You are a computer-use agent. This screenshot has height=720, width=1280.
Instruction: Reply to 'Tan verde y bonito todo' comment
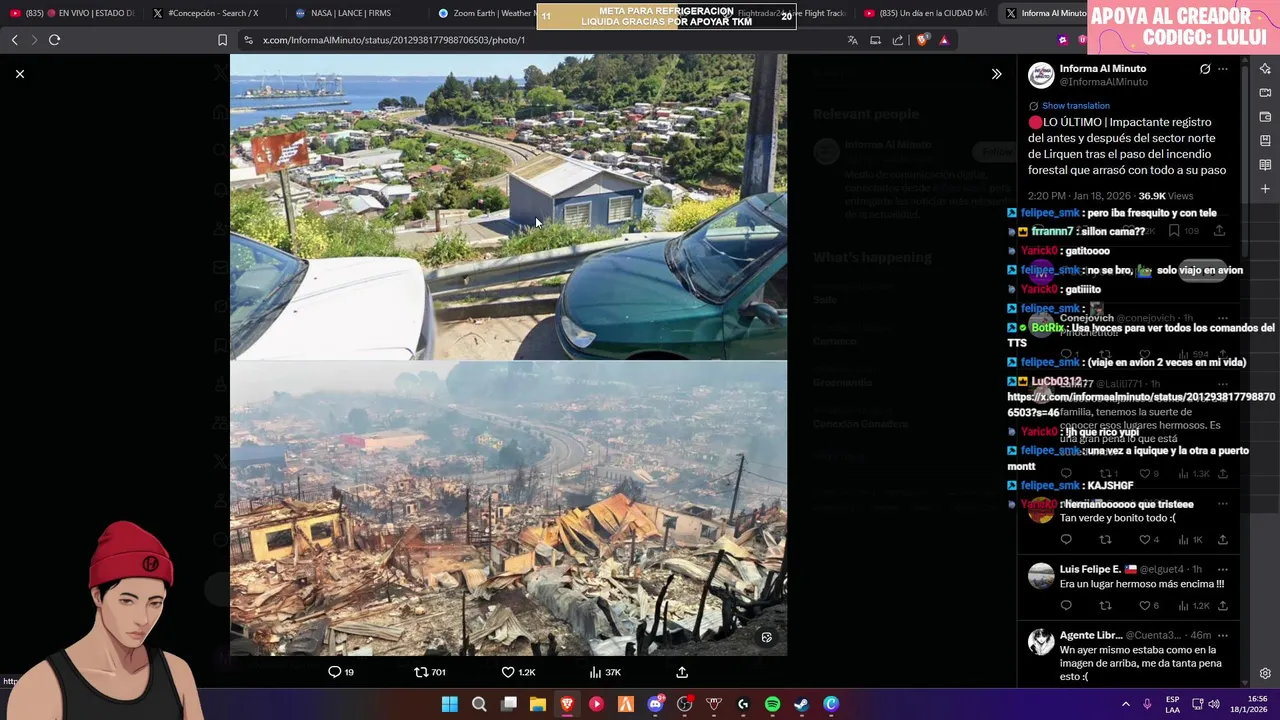(1066, 540)
